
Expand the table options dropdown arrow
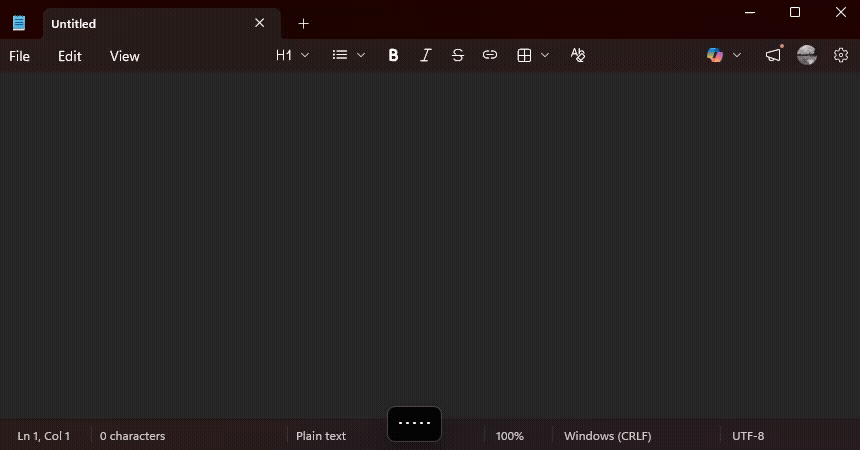(545, 55)
